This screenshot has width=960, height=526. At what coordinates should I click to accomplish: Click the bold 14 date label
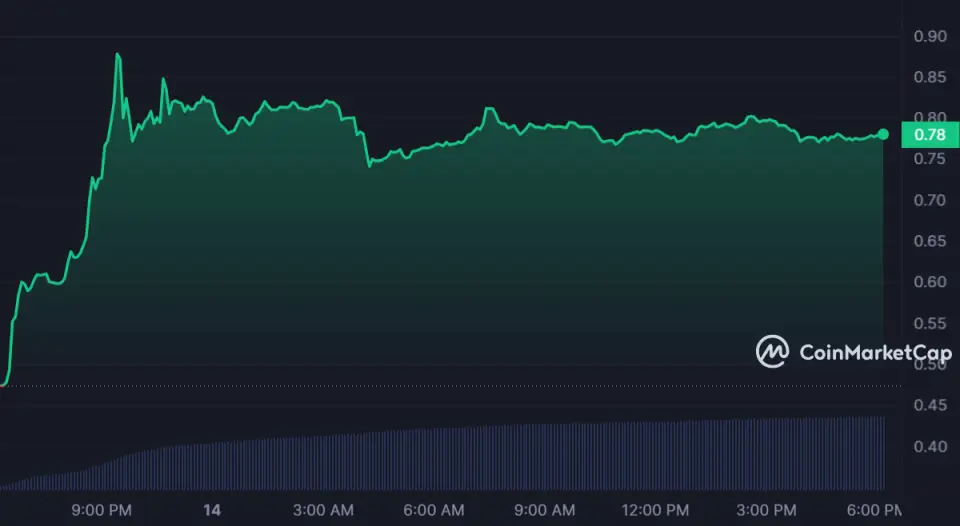pos(212,510)
